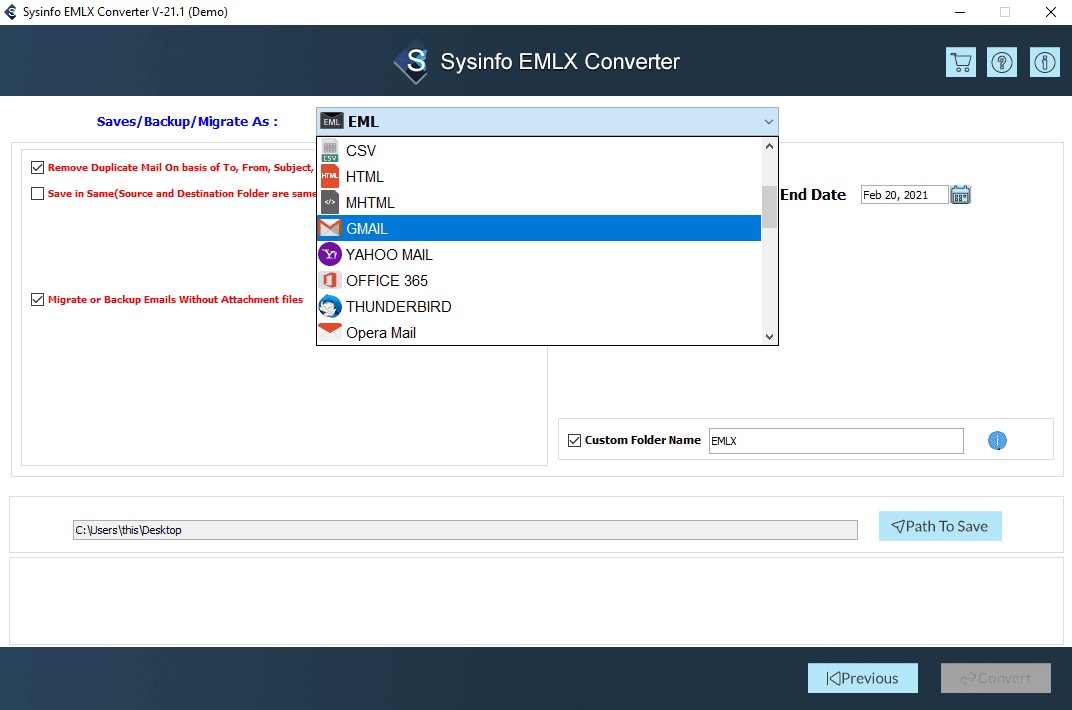Enable Save in Same folder checkbox
This screenshot has width=1072, height=710.
[38, 193]
